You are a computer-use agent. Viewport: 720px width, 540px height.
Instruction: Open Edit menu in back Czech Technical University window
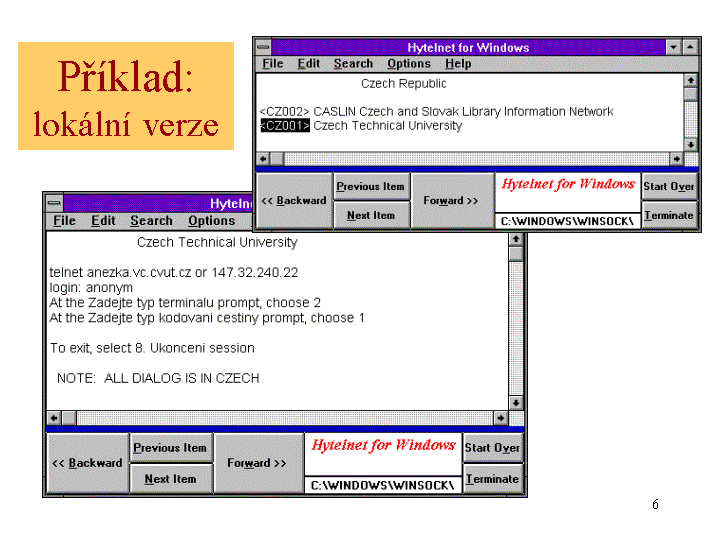tap(103, 221)
